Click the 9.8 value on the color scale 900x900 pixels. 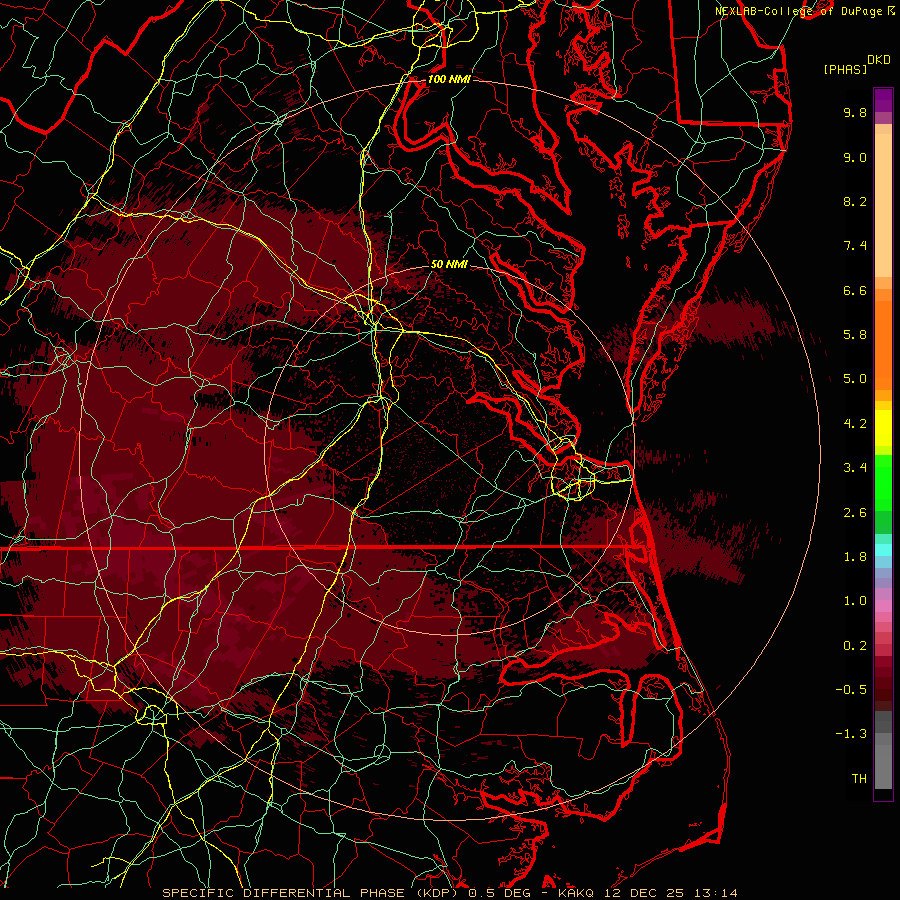(855, 112)
